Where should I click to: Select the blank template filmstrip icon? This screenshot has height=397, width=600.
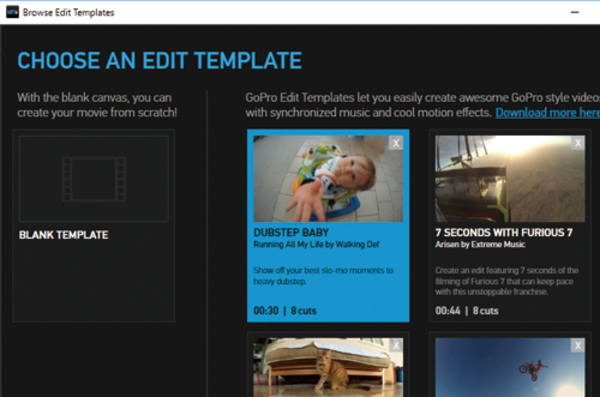[94, 179]
